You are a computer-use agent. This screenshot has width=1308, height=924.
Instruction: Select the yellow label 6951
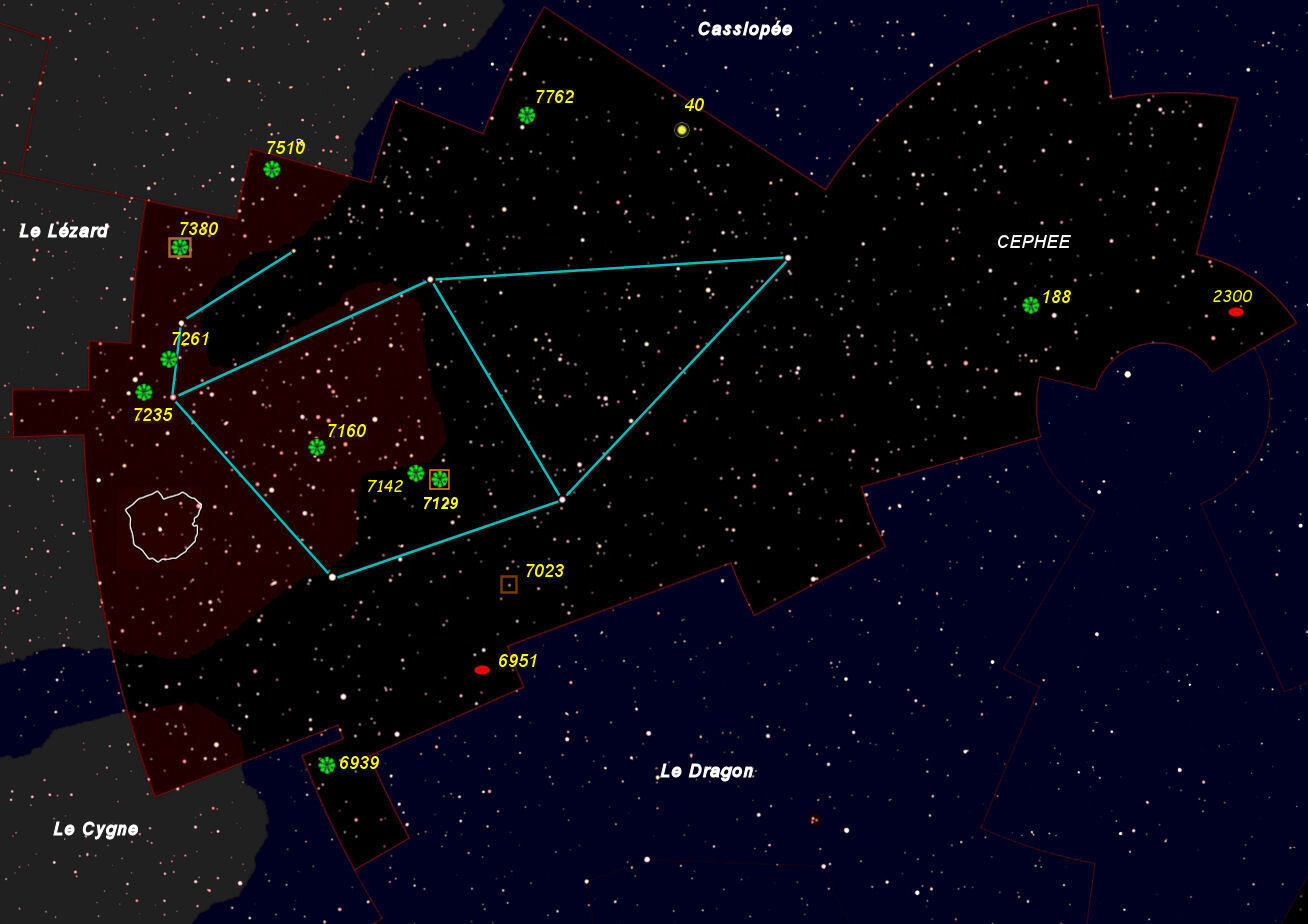click(518, 661)
